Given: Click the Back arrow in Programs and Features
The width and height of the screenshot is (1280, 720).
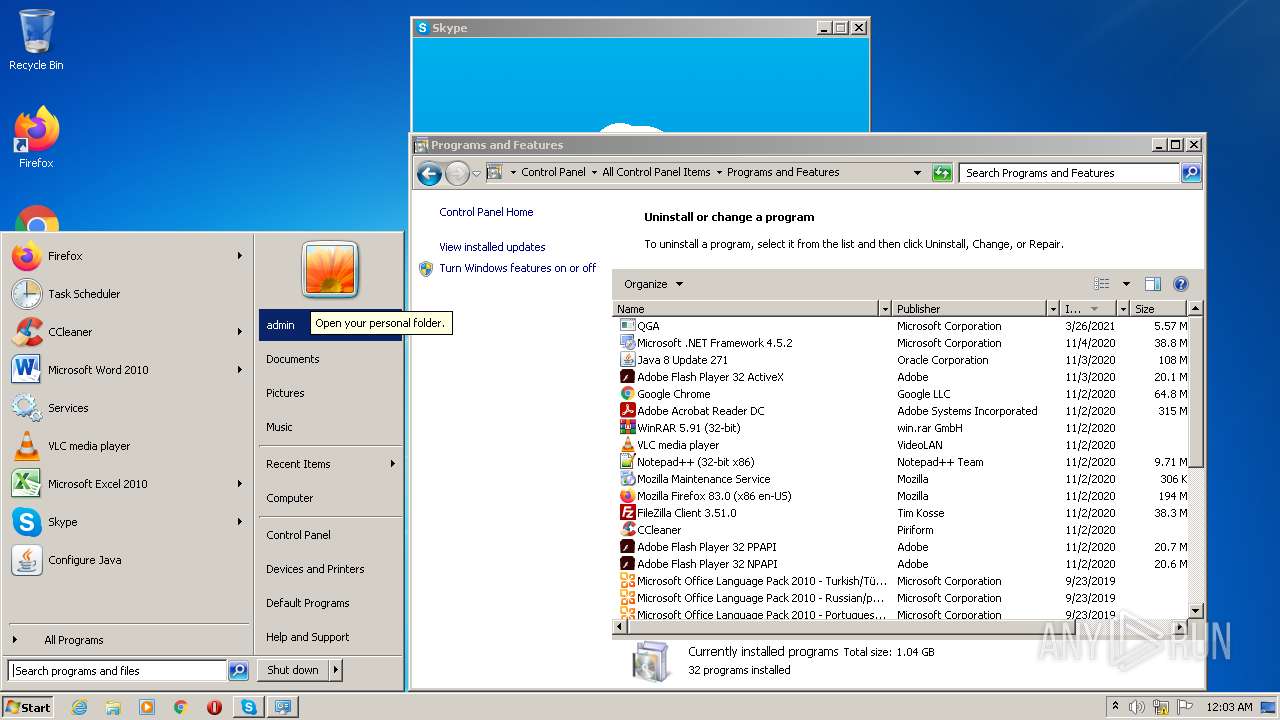Looking at the screenshot, I should point(429,173).
